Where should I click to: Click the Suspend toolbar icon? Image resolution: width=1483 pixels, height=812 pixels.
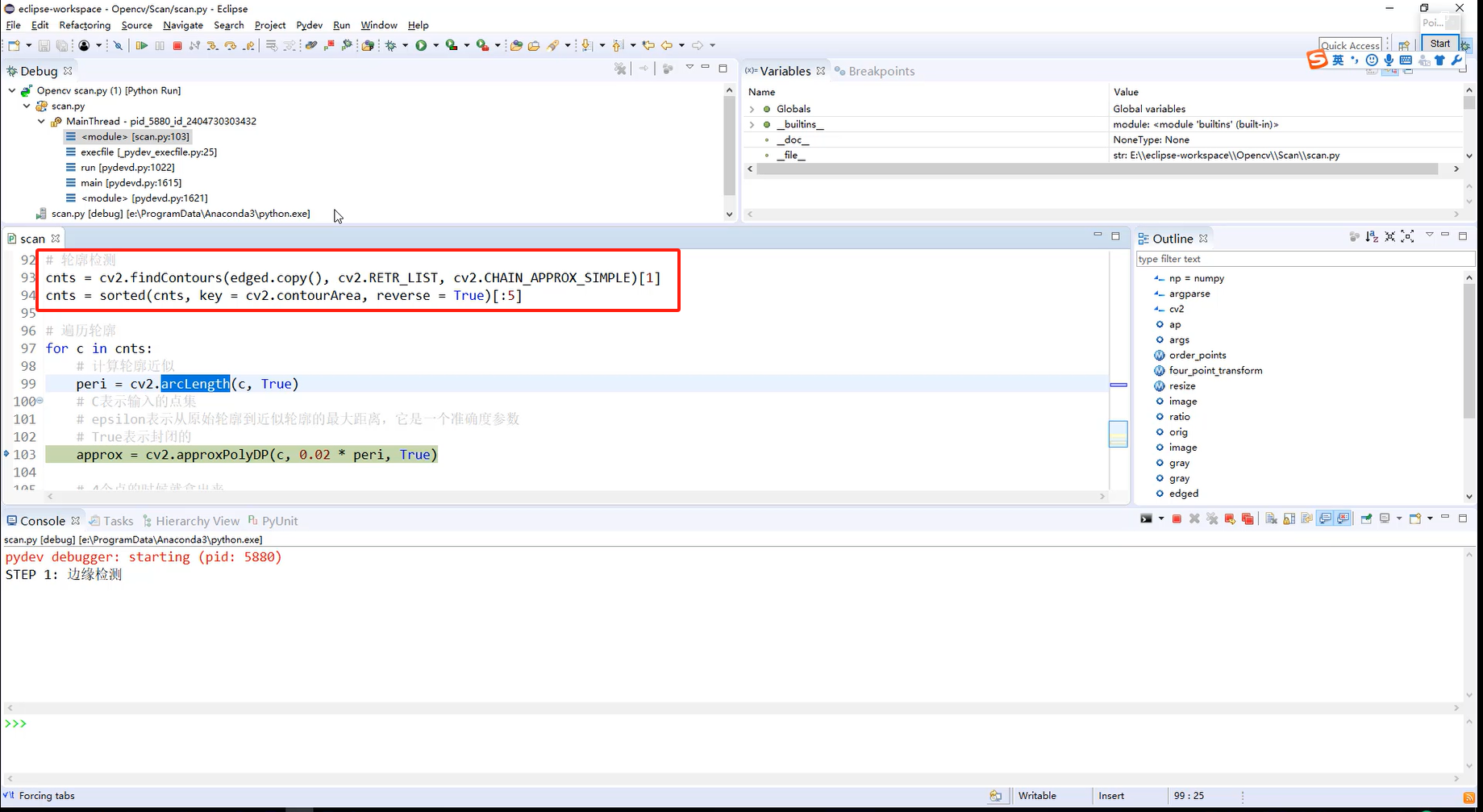[160, 45]
